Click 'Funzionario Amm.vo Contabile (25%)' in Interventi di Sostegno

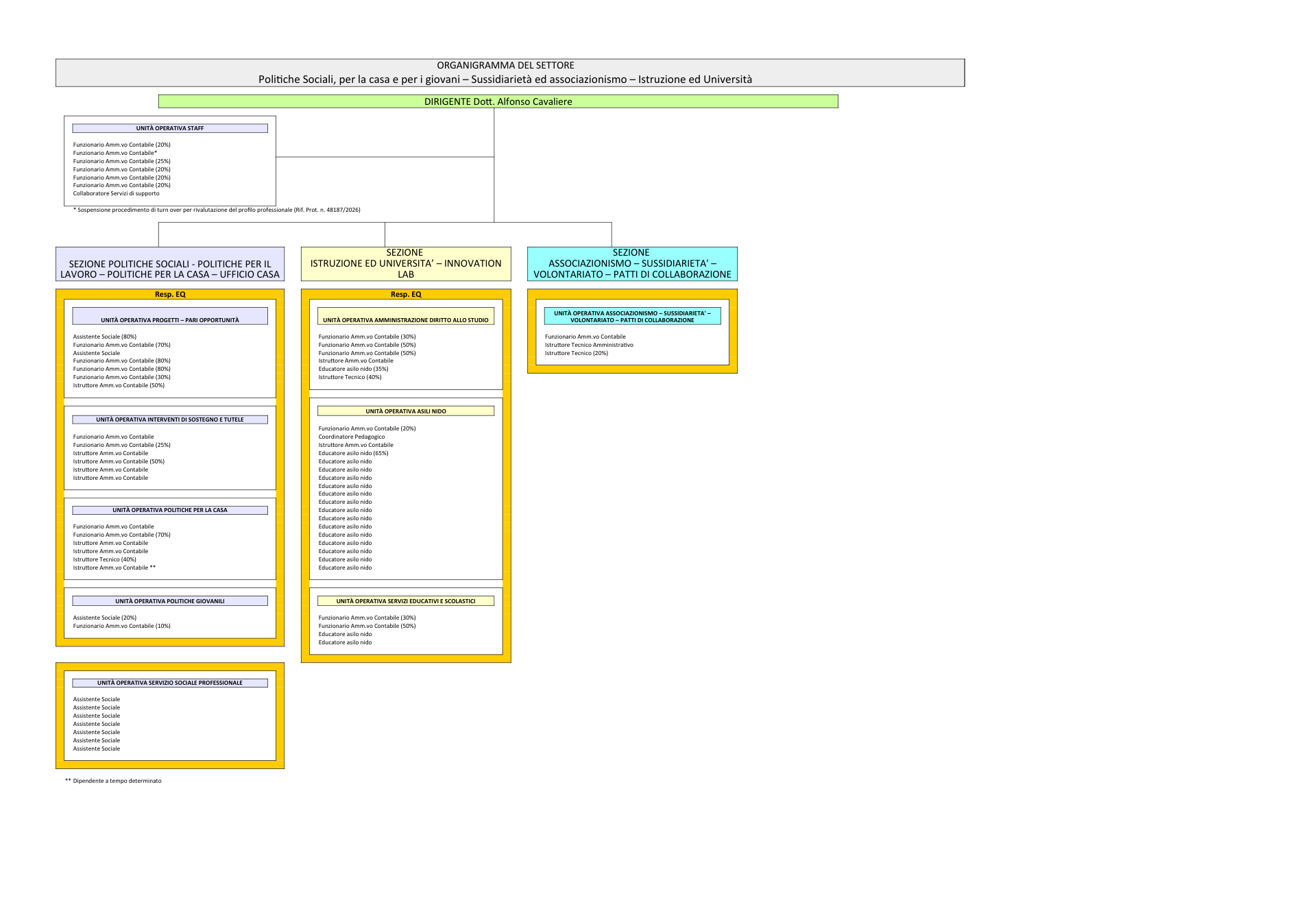(x=122, y=445)
